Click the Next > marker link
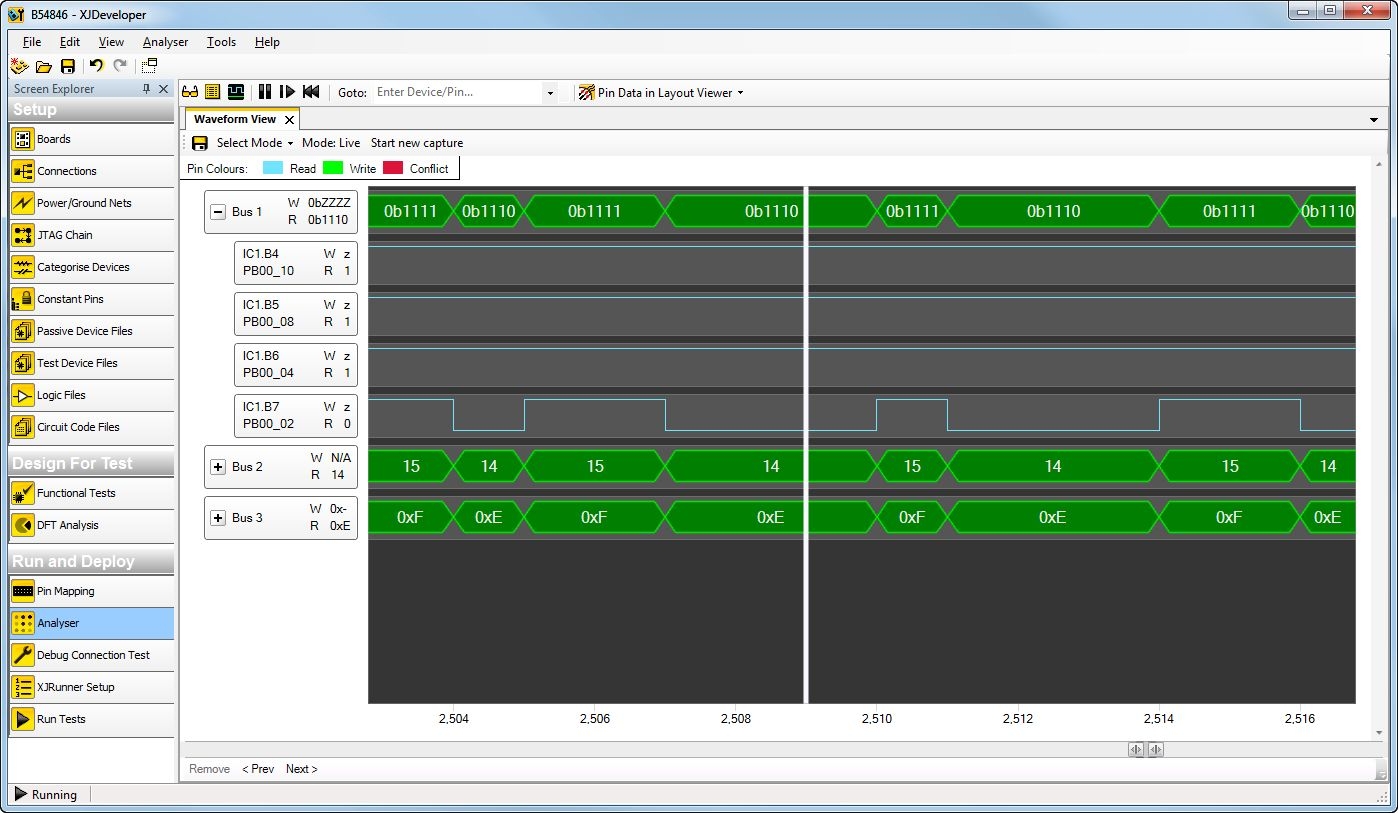Screen dimensions: 1398x813 coord(301,769)
